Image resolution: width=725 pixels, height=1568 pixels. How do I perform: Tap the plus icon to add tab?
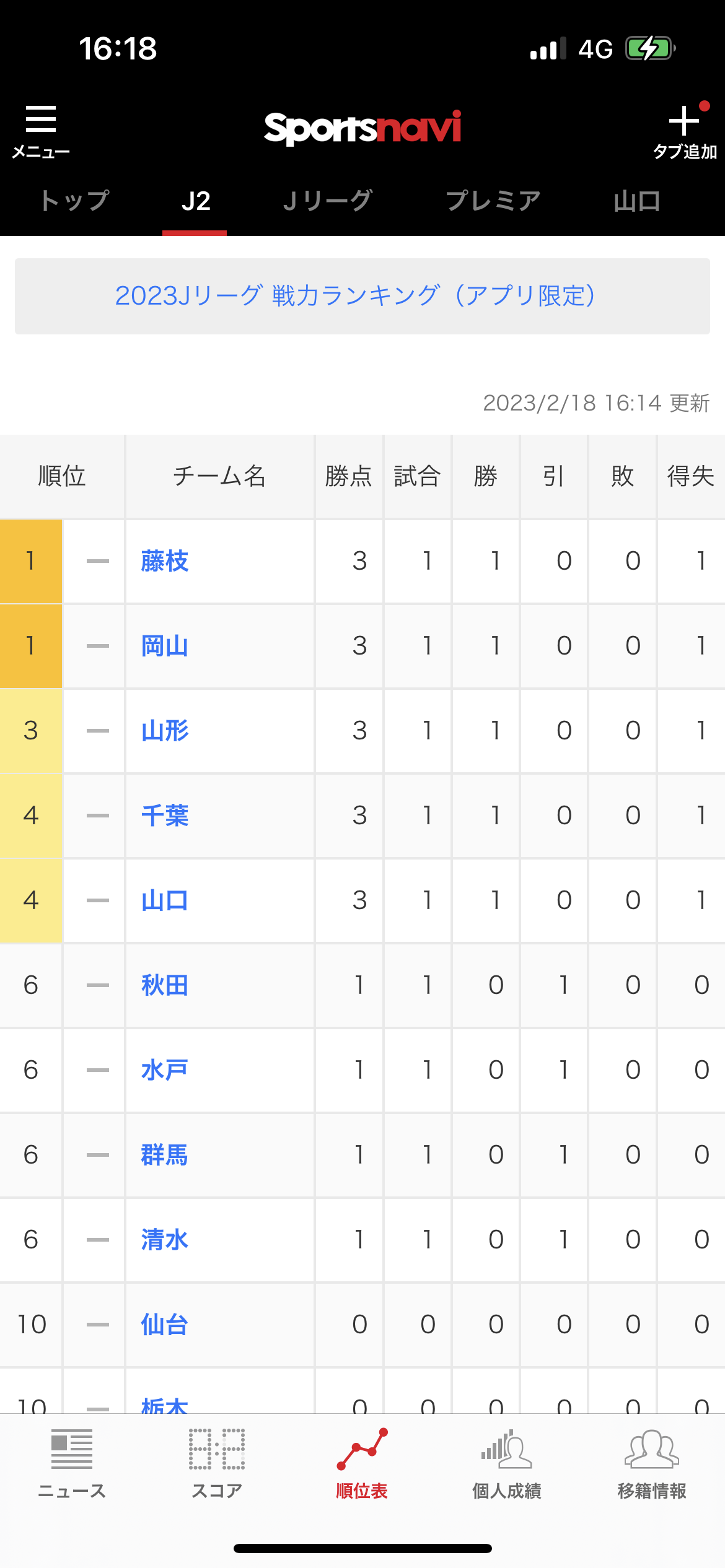(x=684, y=120)
